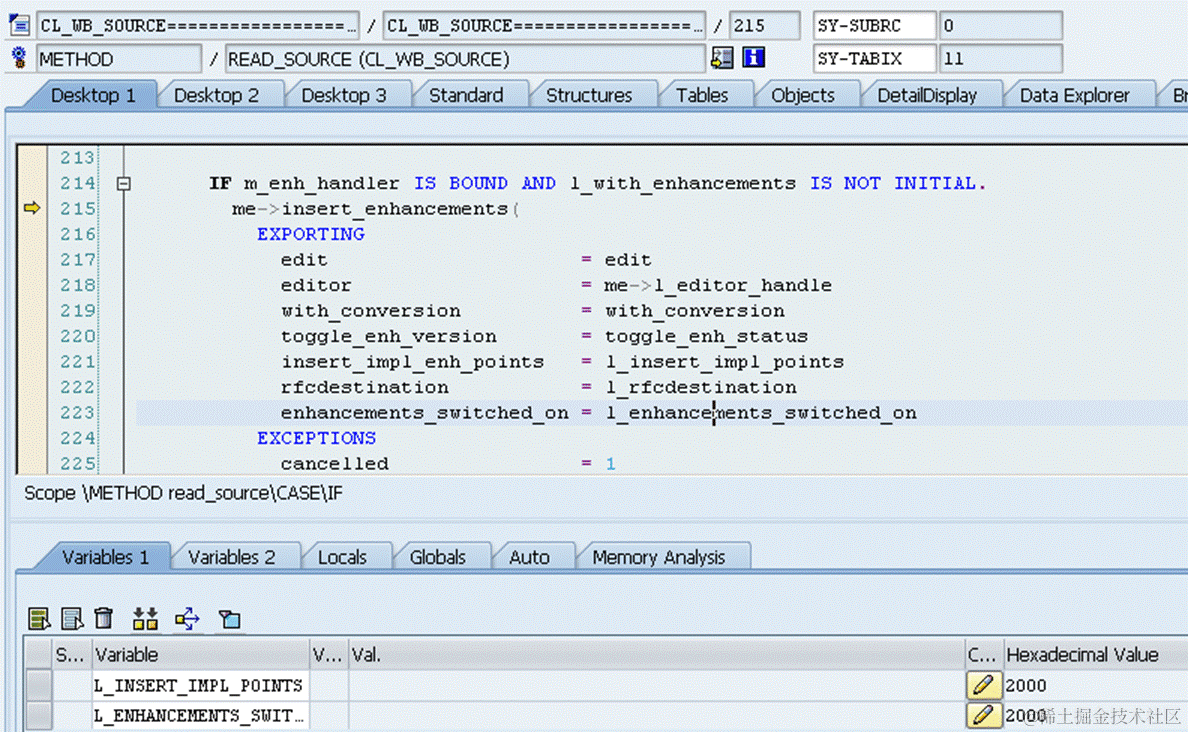Click the SY-TABIX field
The image size is (1188, 732).
click(874, 59)
